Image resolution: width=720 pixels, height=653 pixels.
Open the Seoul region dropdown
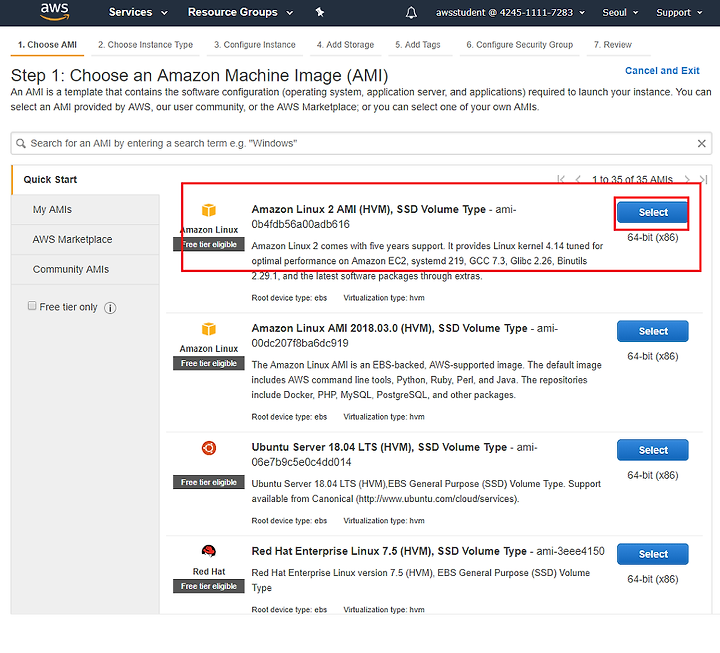620,13
